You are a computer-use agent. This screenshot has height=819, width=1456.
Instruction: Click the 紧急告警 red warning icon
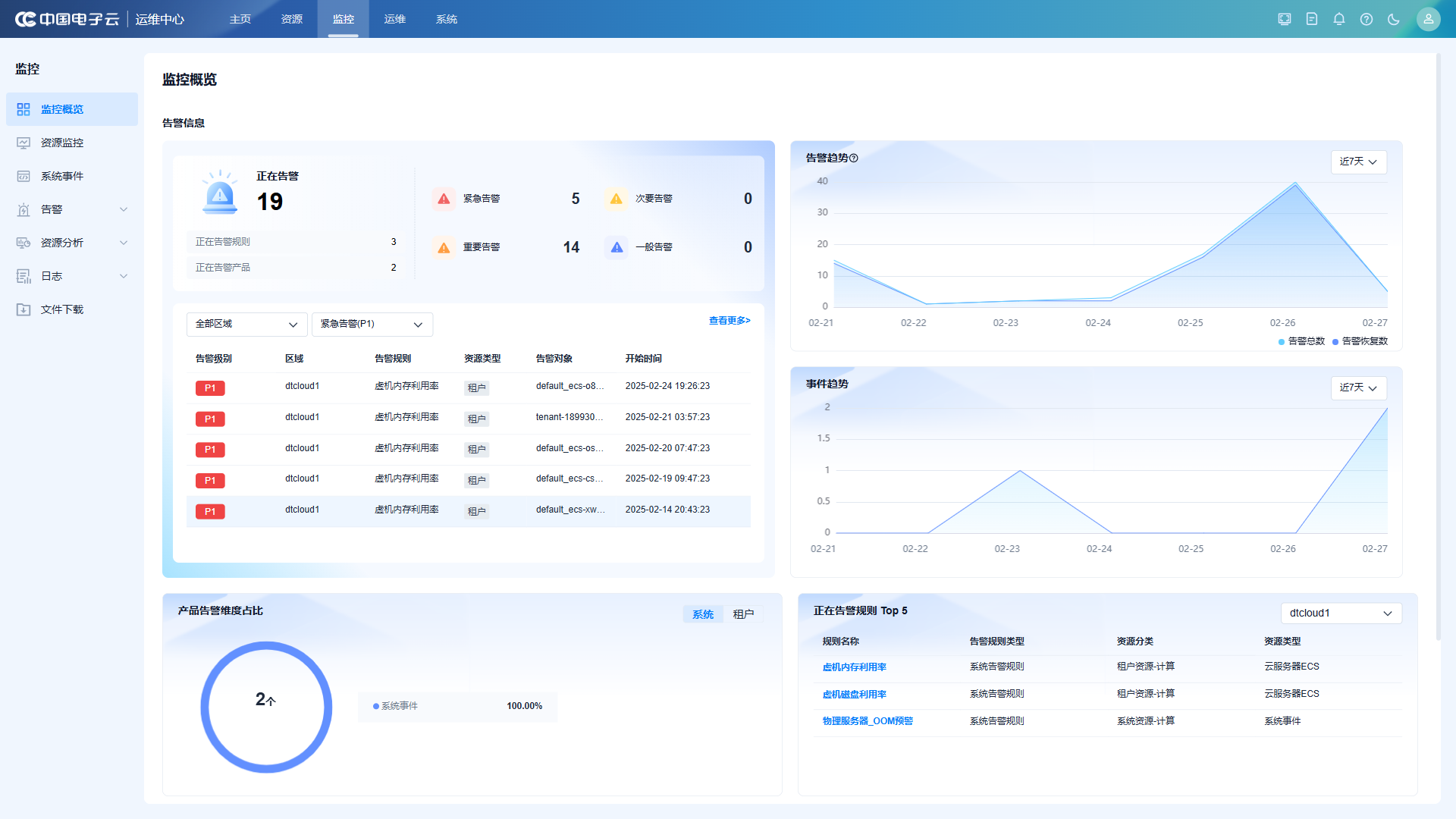(x=444, y=199)
